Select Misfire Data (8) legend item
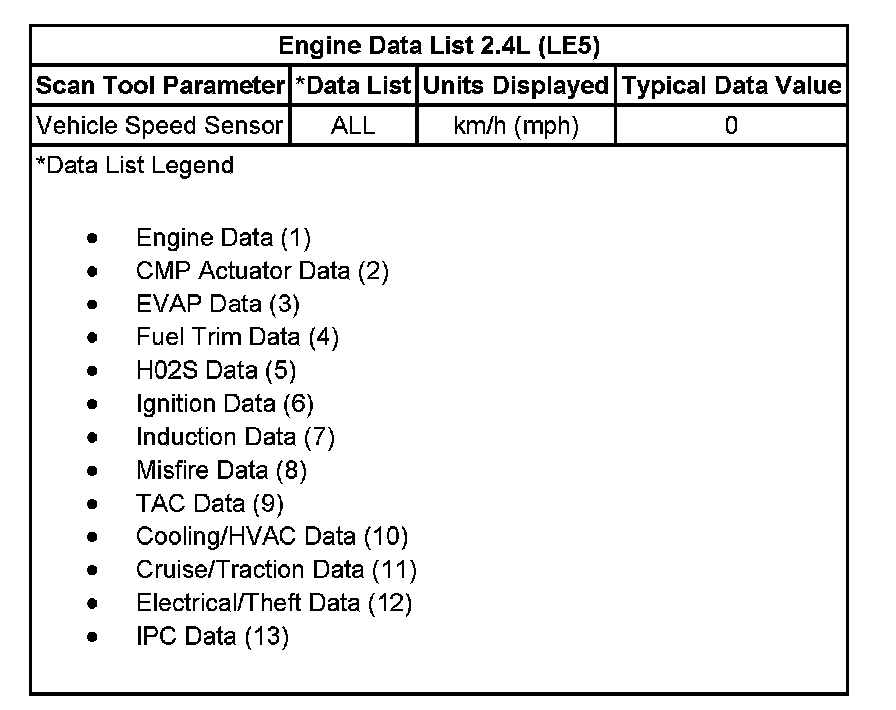 coord(221,470)
